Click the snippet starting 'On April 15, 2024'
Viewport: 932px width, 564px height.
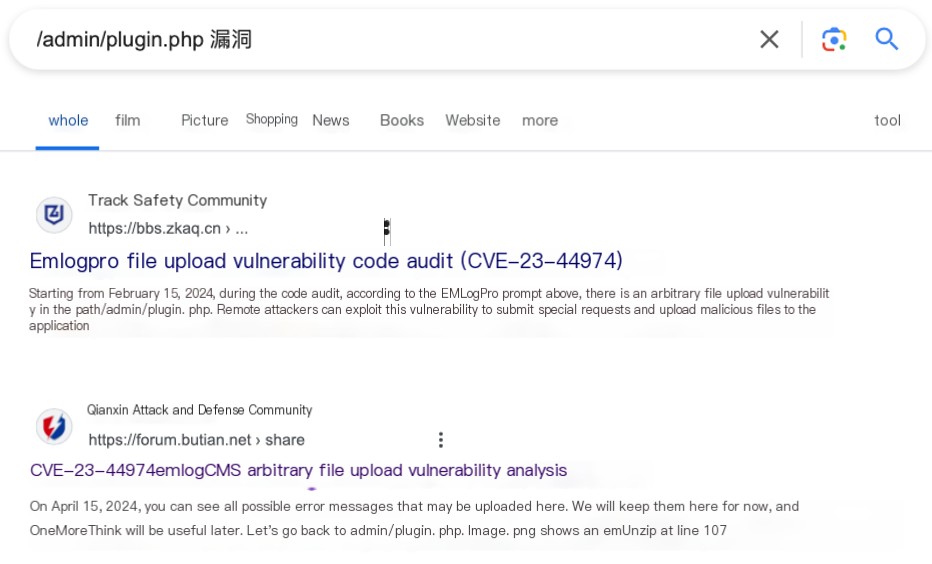(414, 518)
